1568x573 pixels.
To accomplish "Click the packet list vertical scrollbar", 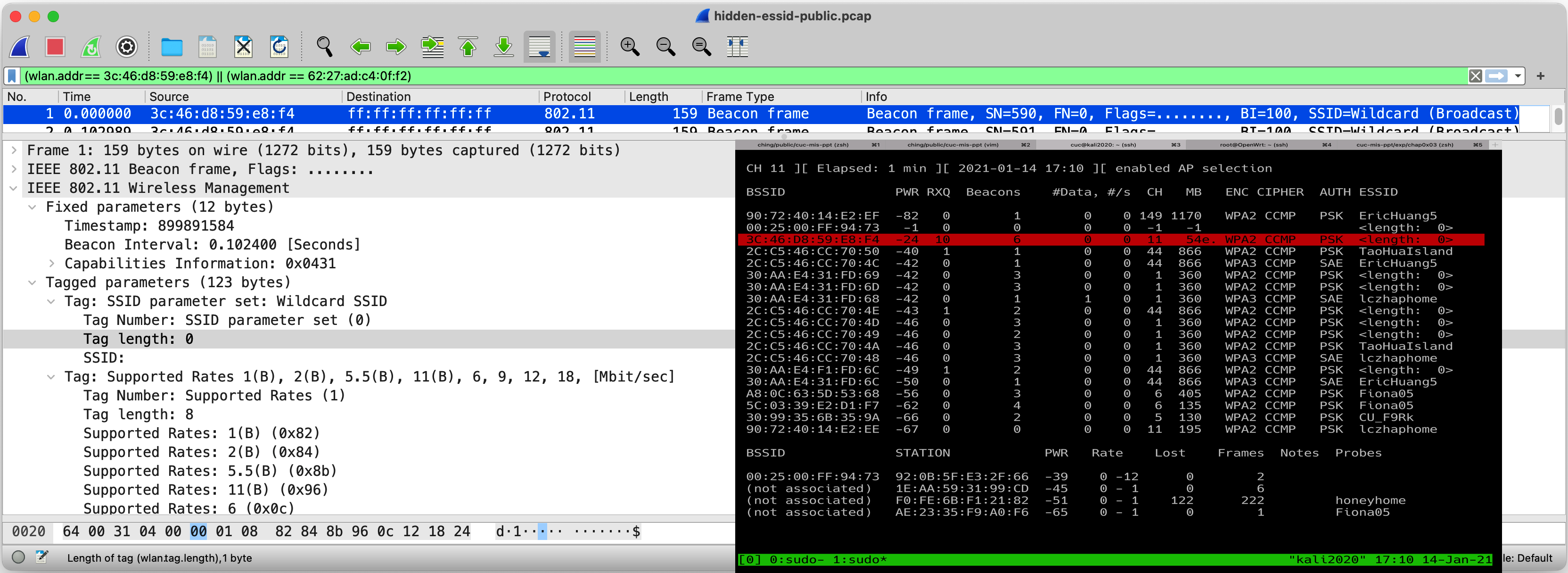I will coord(1558,117).
